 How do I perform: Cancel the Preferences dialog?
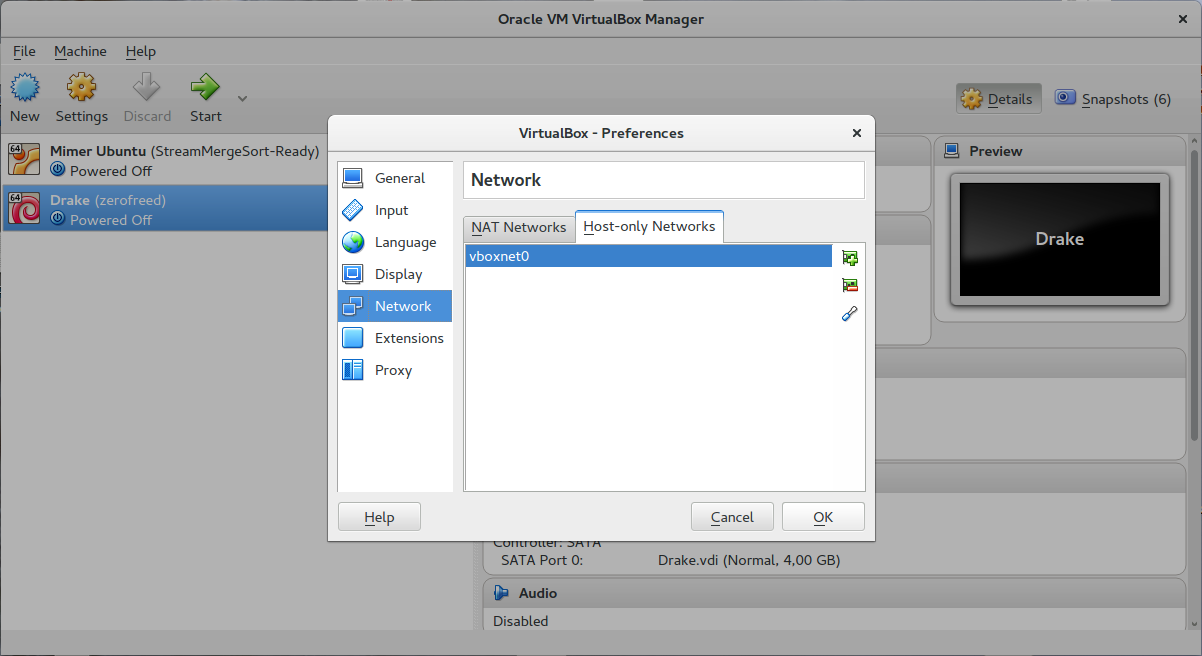732,517
